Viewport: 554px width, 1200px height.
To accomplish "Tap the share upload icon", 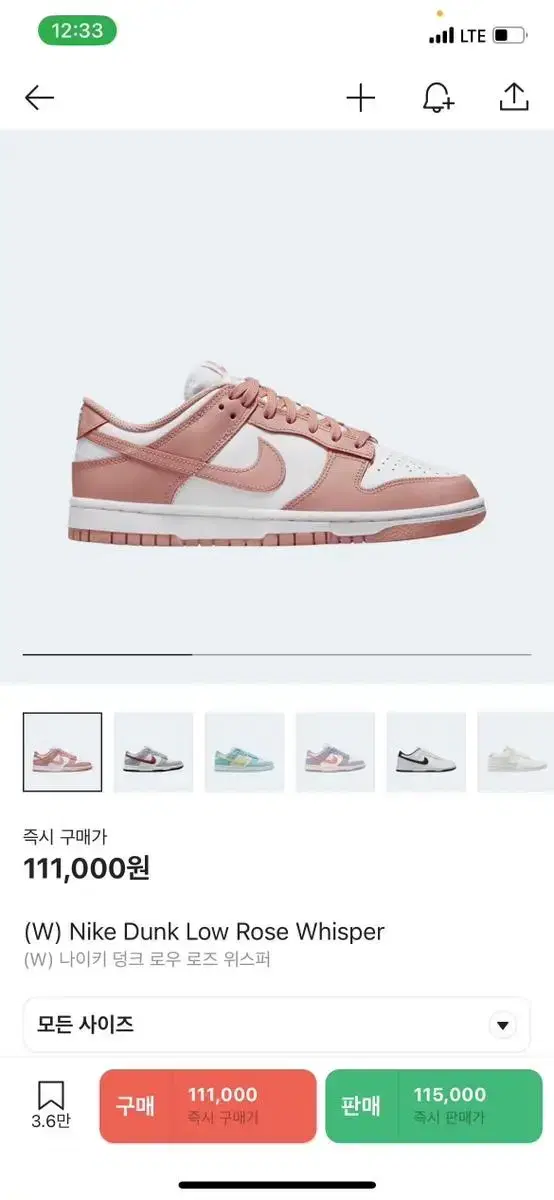I will coord(512,97).
